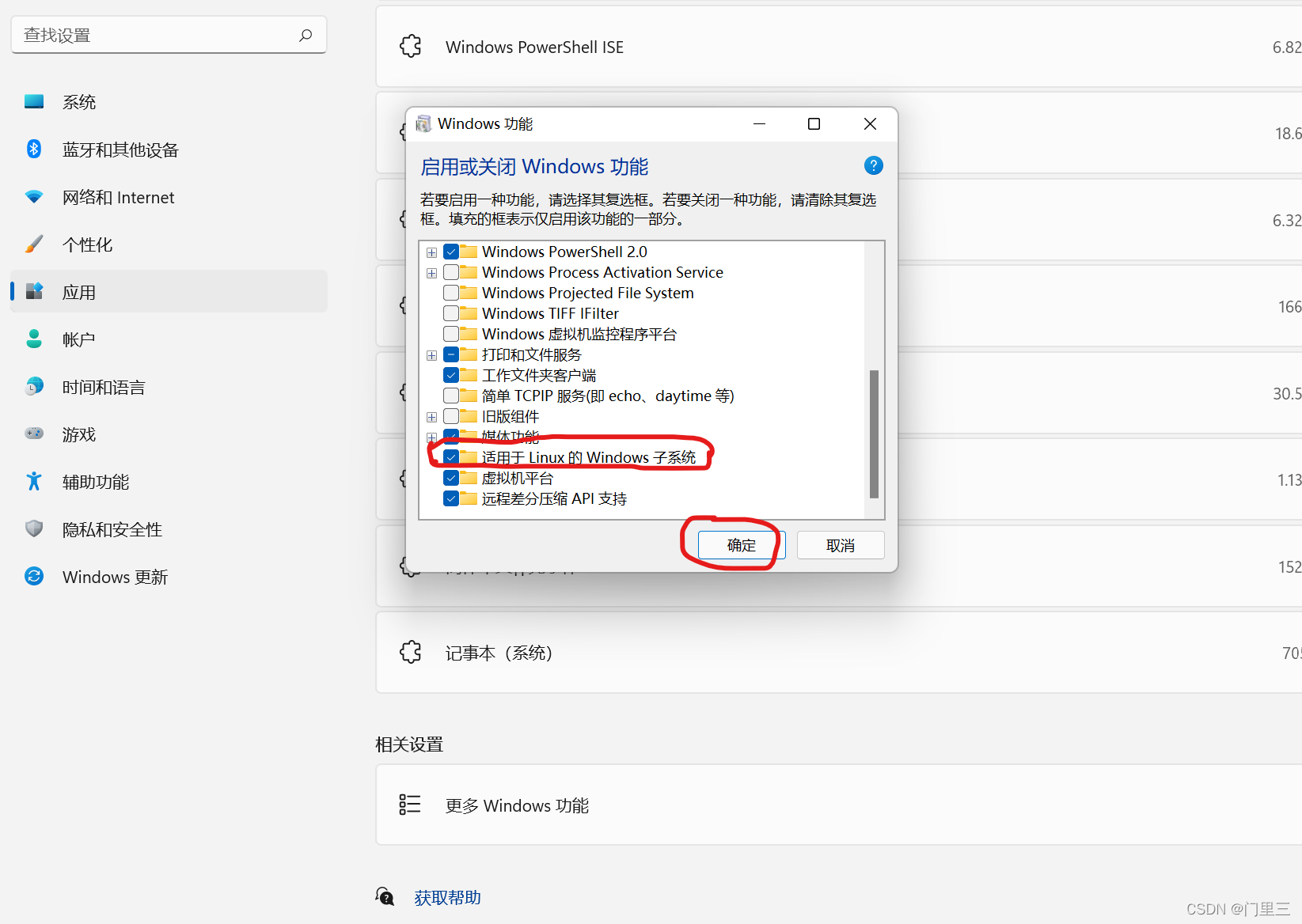This screenshot has height=924, width=1302.
Task: Open 系统 settings category
Action: (x=169, y=102)
